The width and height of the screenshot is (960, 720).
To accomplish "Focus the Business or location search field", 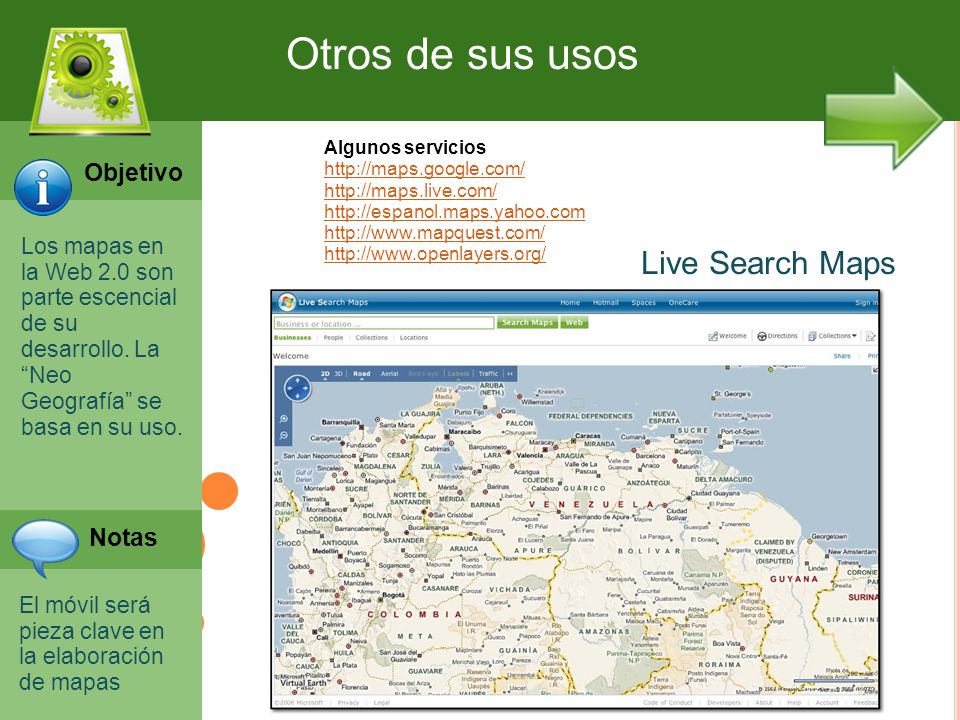I will (384, 323).
